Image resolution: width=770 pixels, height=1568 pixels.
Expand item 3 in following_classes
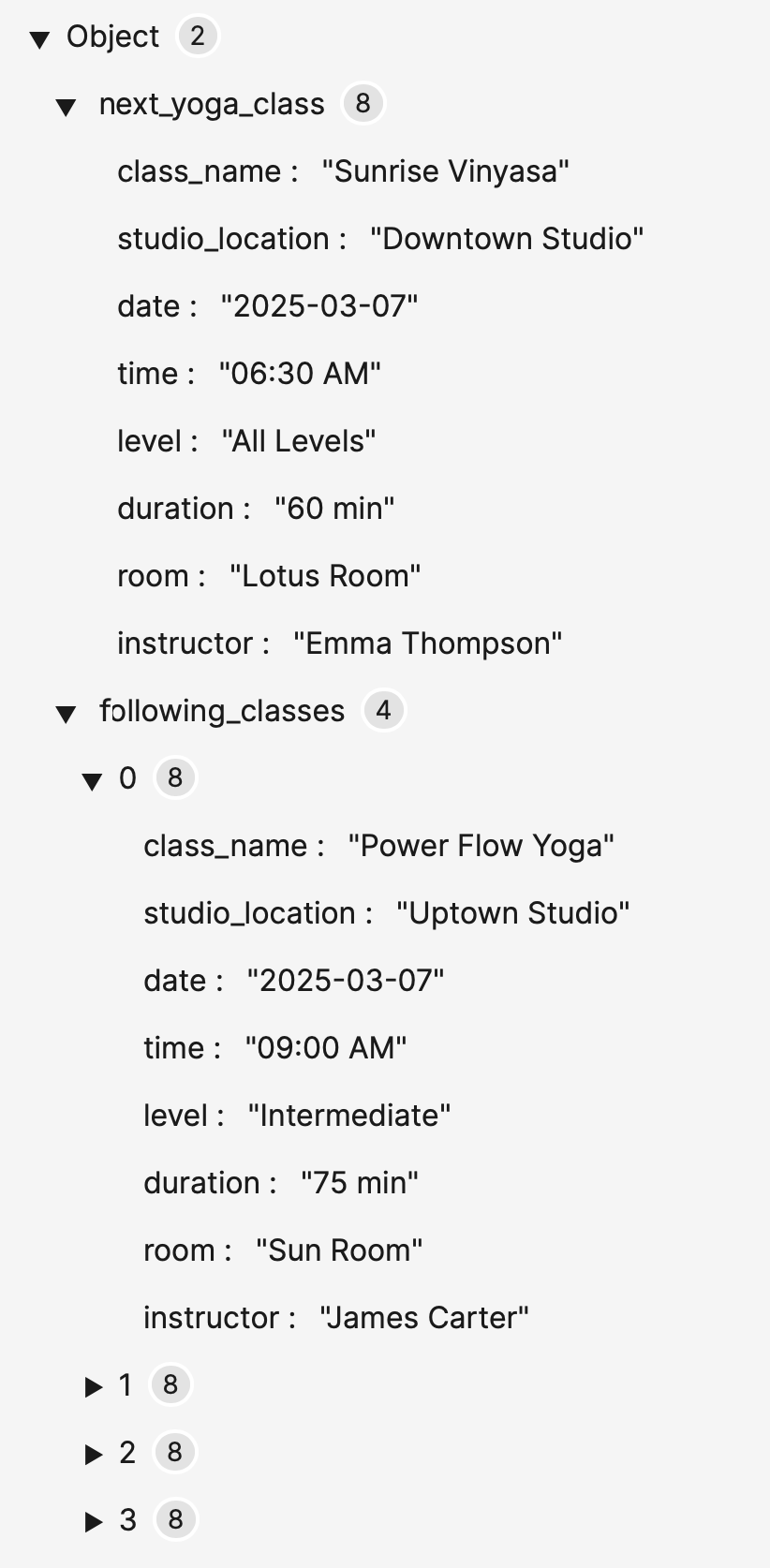[93, 1521]
